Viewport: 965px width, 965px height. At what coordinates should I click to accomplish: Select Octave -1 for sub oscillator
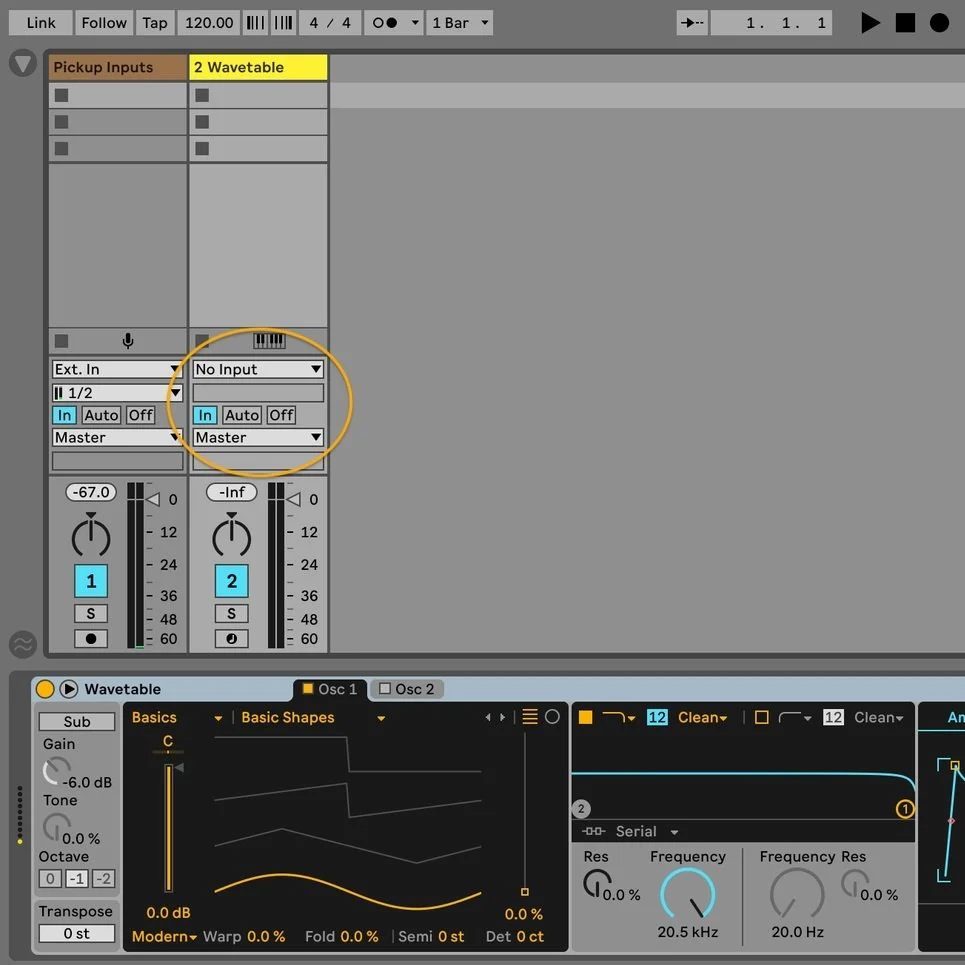click(77, 878)
